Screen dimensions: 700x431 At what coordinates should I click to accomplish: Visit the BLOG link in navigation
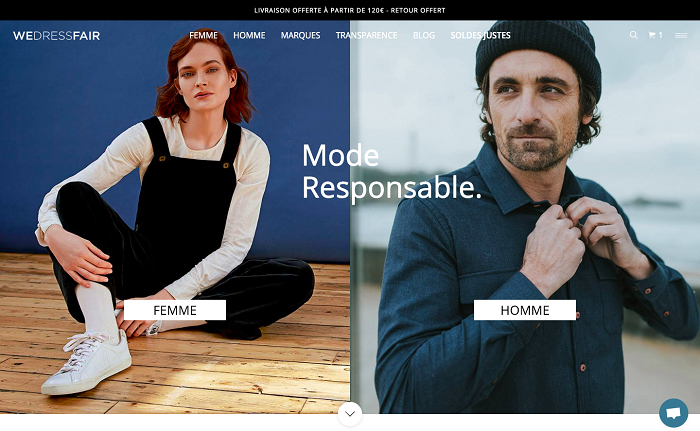424,35
